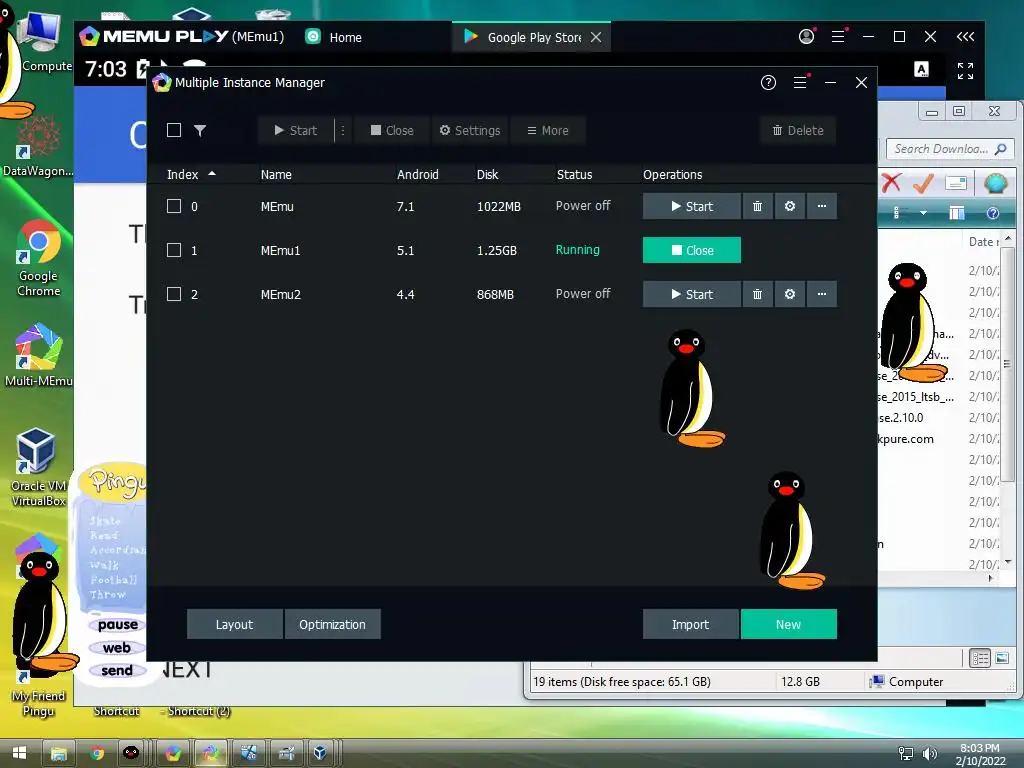Open MEmu Play main menu icon

click(x=838, y=37)
